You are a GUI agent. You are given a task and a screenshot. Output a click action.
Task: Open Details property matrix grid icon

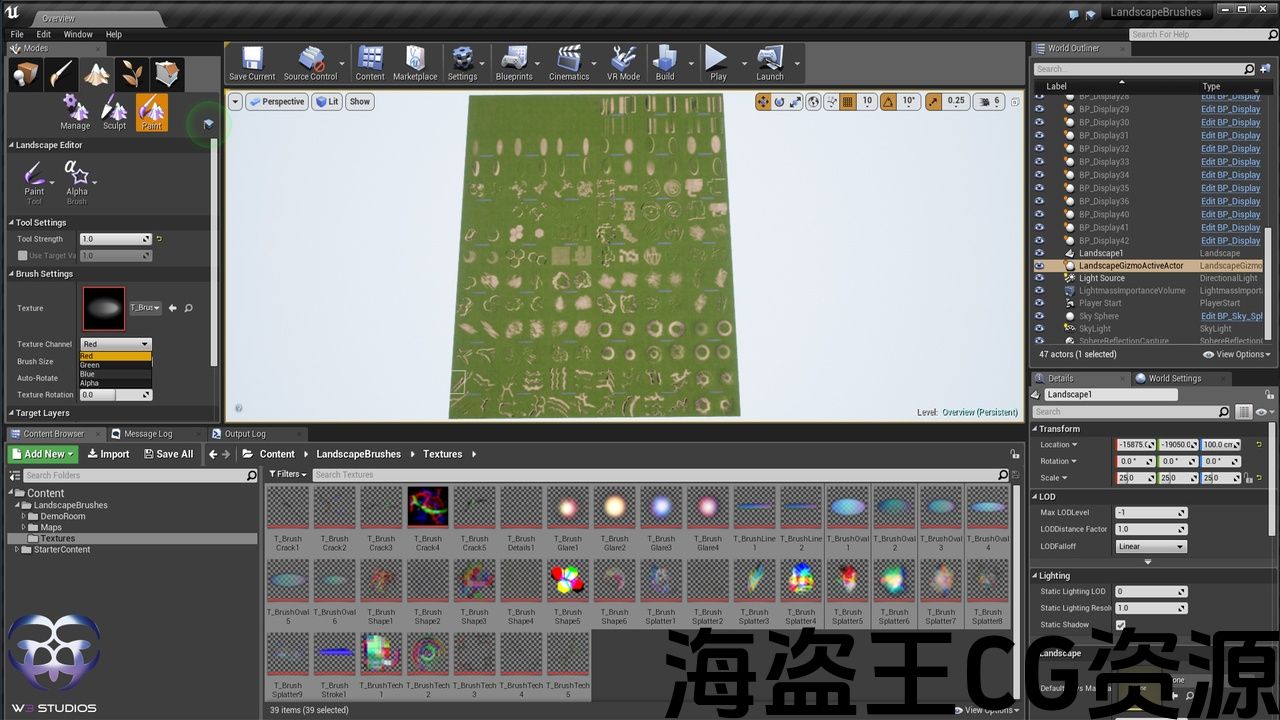tap(1243, 412)
